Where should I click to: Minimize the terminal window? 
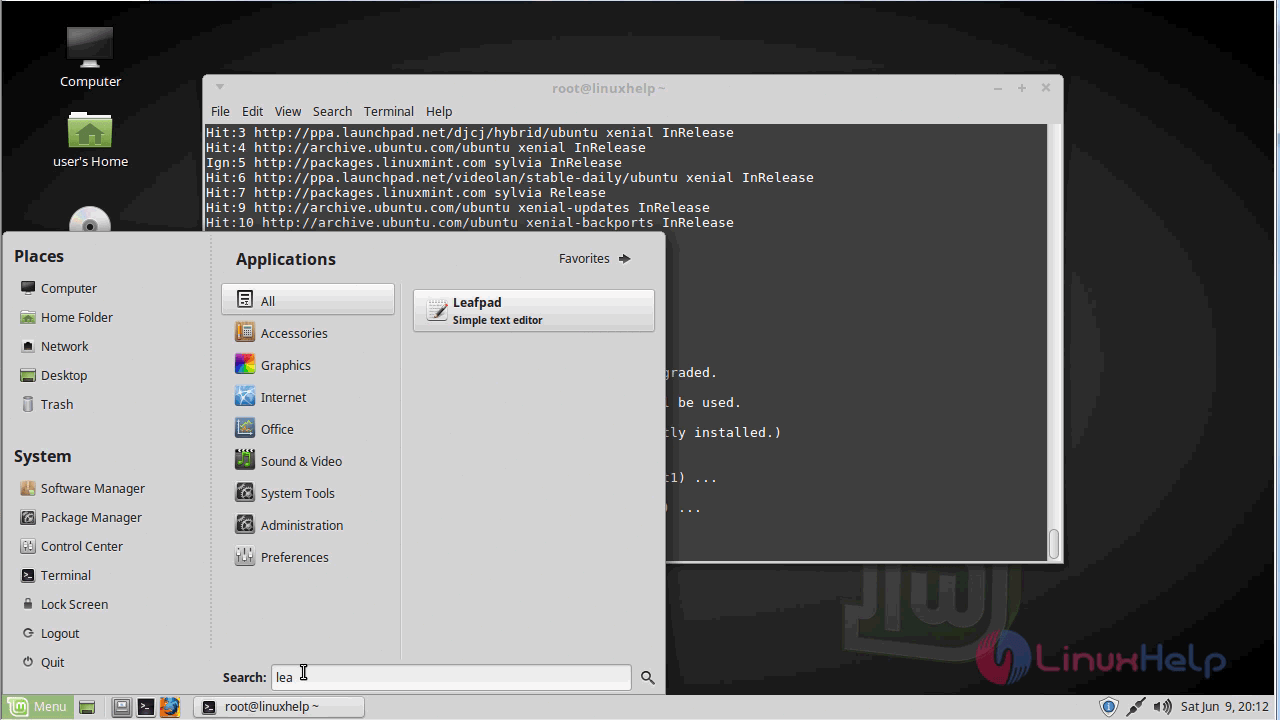[998, 88]
